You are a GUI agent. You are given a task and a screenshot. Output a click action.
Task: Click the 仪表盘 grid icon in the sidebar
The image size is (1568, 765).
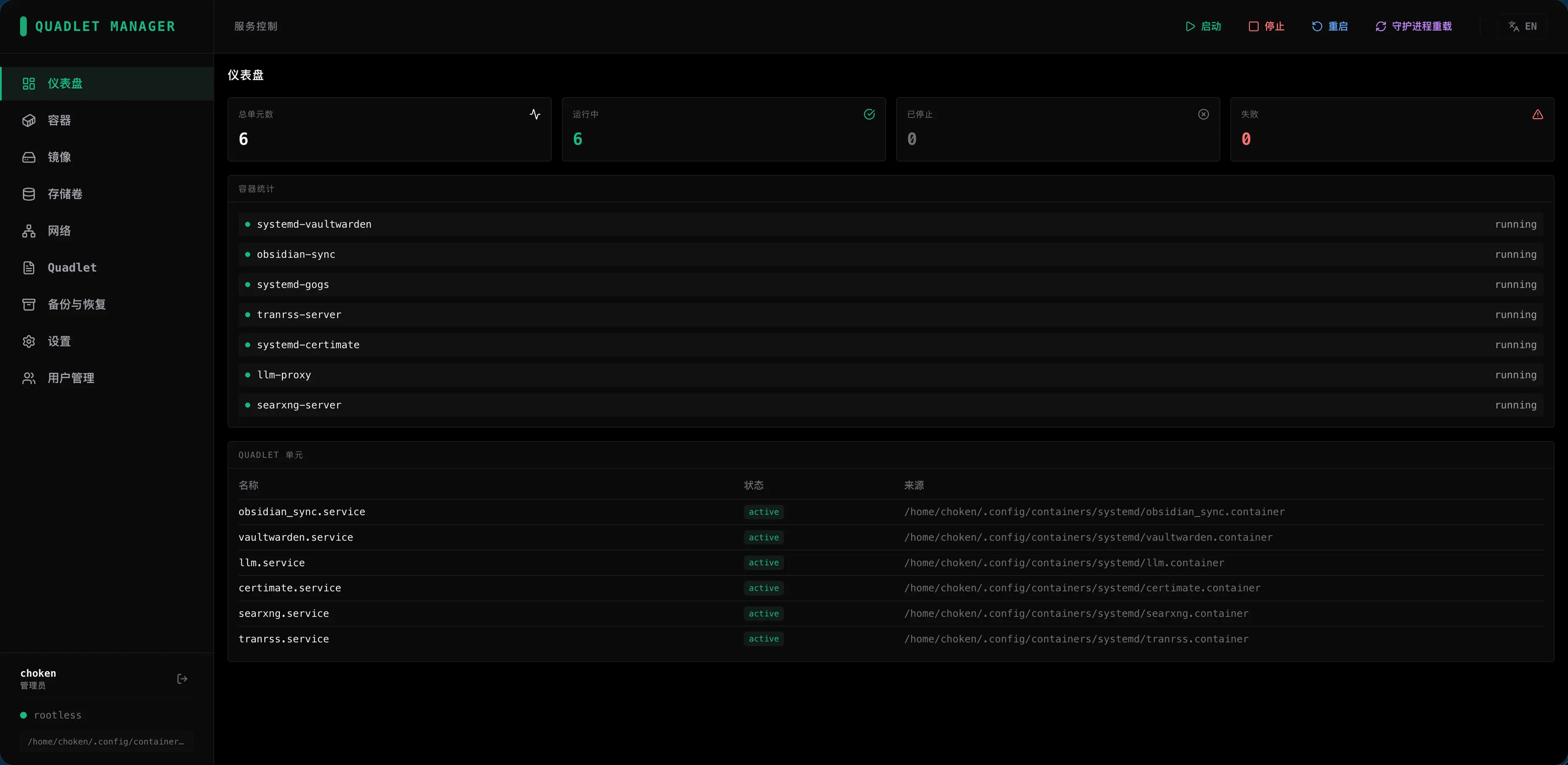pos(28,83)
